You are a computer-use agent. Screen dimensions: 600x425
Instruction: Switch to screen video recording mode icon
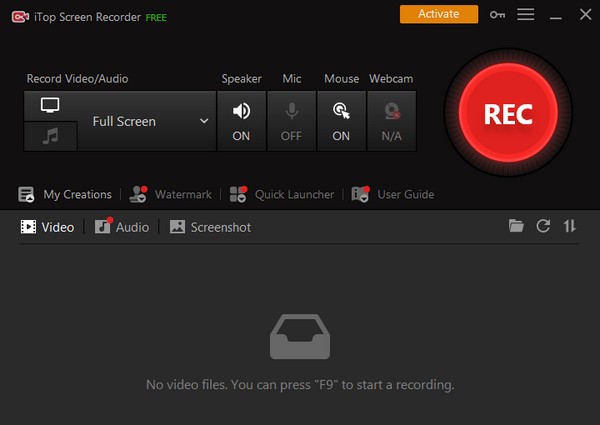pos(50,105)
